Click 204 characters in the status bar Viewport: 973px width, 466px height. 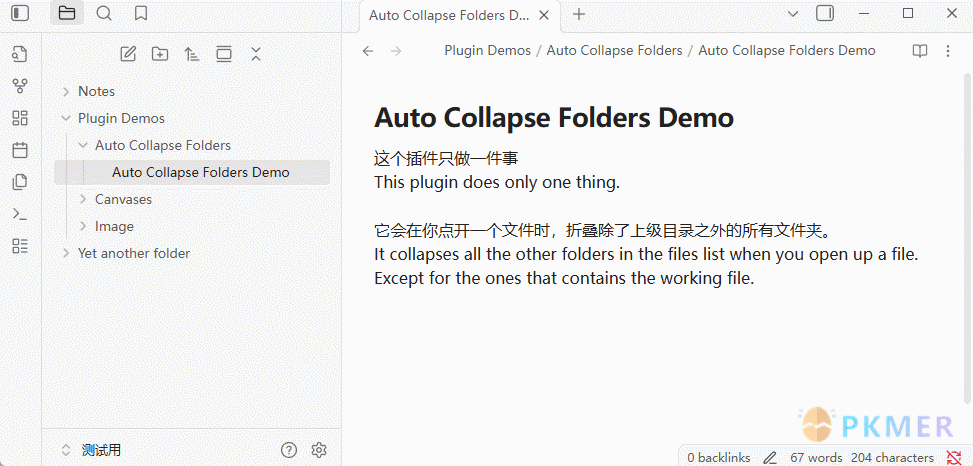[892, 458]
